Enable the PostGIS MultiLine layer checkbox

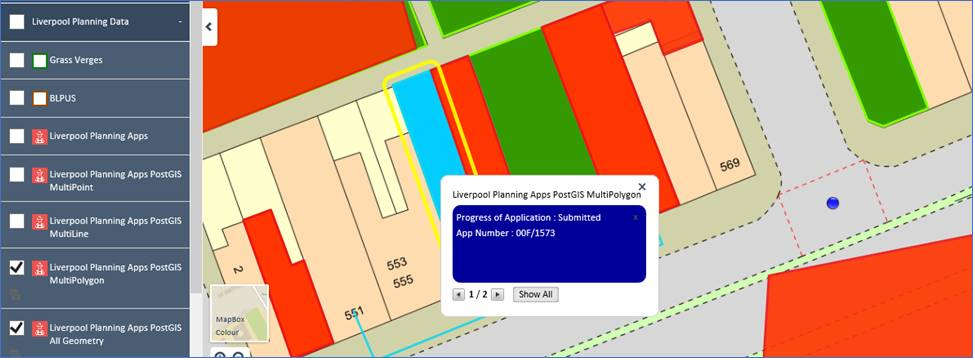pos(17,221)
